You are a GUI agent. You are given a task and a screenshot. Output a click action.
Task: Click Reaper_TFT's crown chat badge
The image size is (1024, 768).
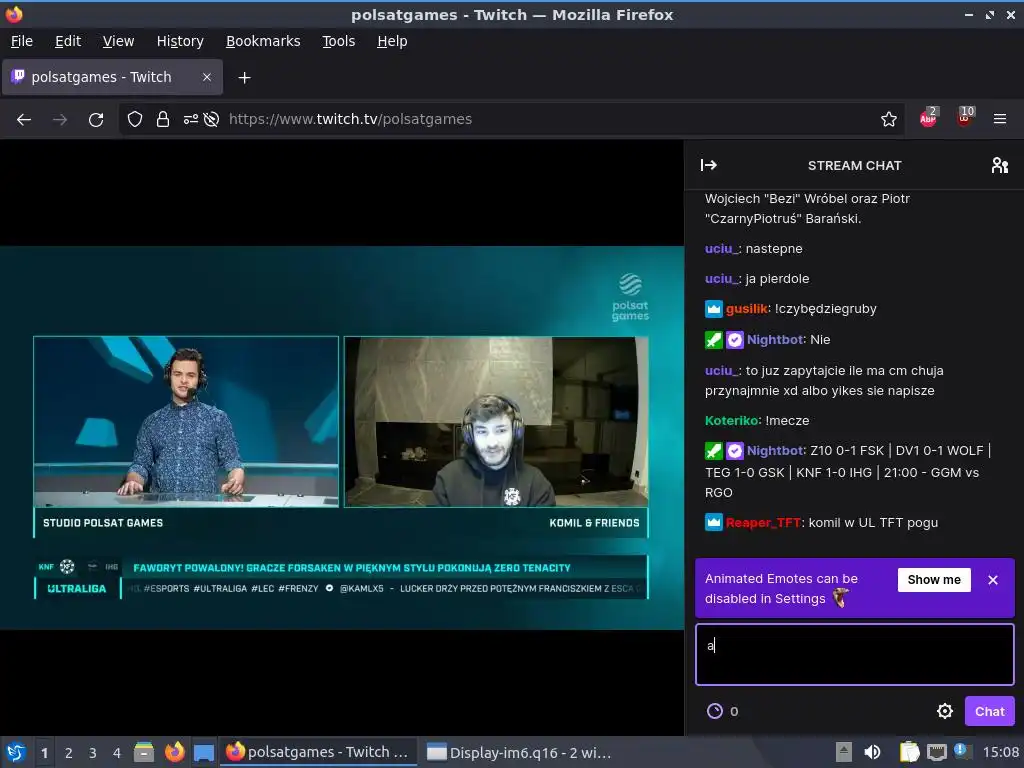pyautogui.click(x=714, y=522)
